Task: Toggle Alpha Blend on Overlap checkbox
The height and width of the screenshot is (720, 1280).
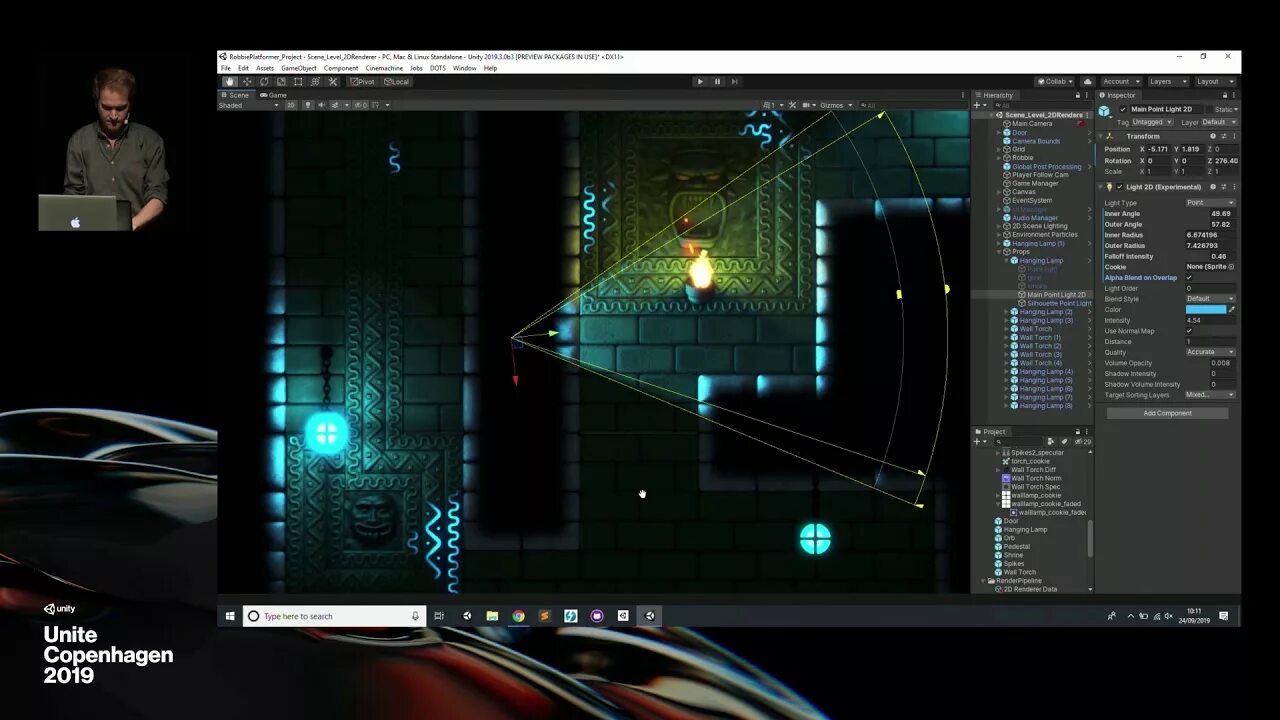Action: pos(1189,278)
